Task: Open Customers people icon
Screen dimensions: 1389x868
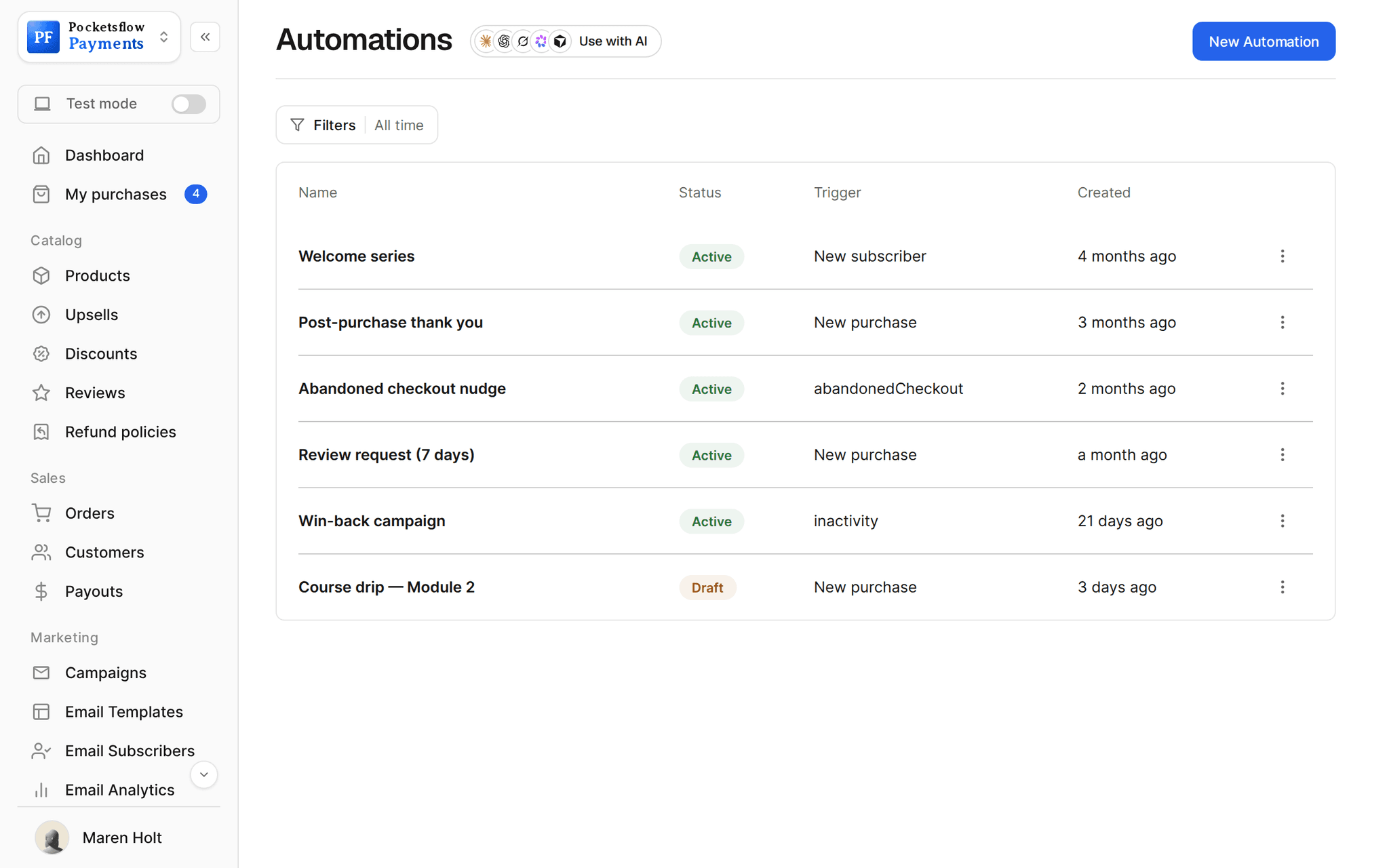Action: click(41, 553)
